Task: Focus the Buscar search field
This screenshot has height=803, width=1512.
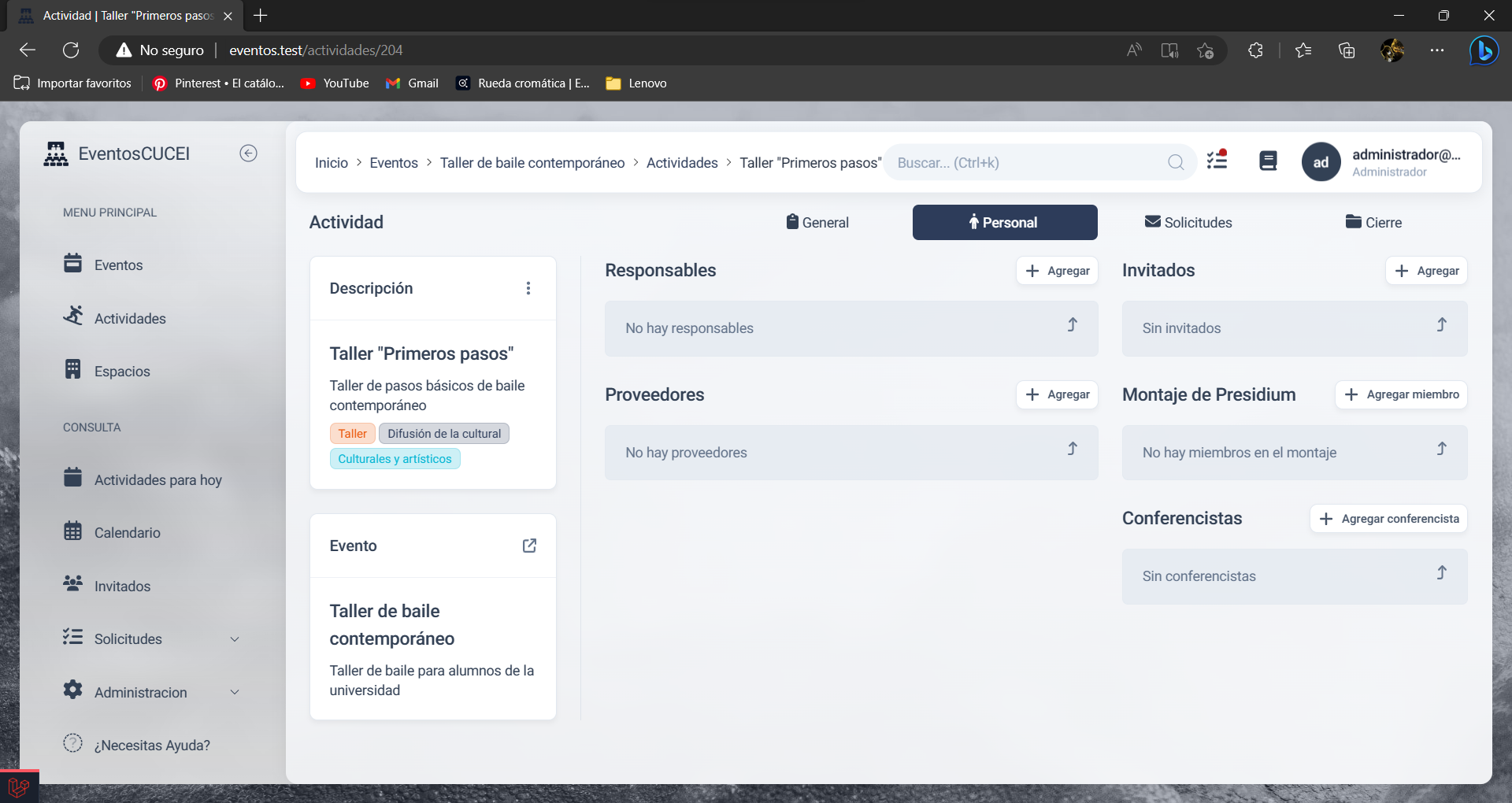Action: [1024, 163]
